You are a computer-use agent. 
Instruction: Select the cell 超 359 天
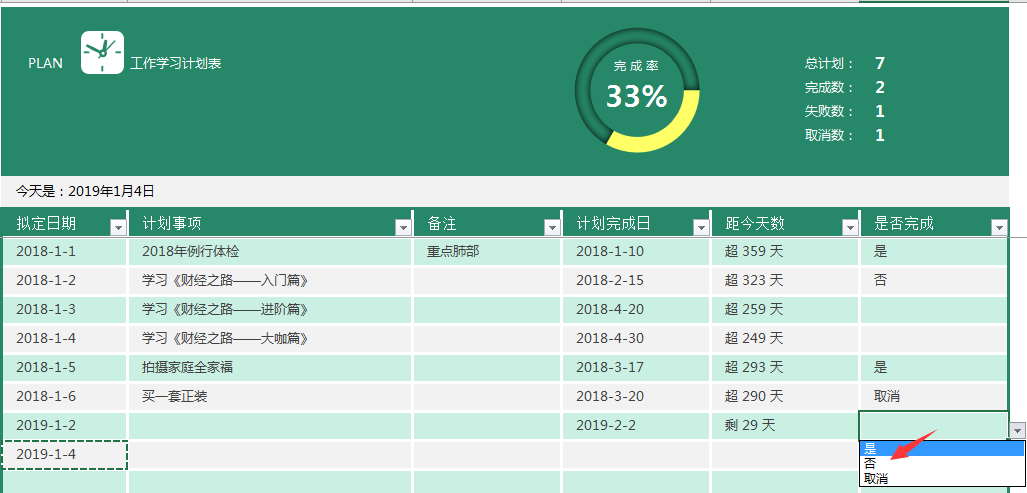click(x=785, y=251)
